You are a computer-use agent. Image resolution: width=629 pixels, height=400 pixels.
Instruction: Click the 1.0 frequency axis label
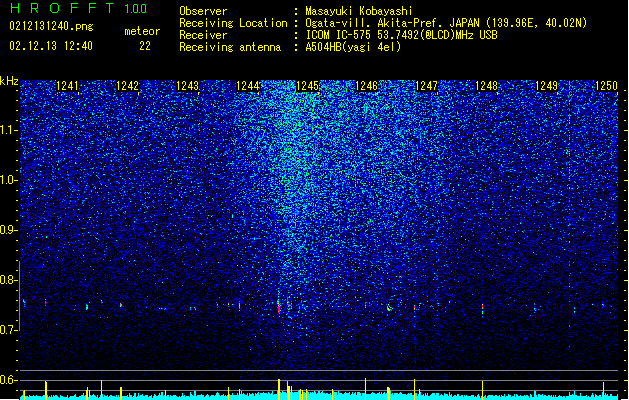9,180
